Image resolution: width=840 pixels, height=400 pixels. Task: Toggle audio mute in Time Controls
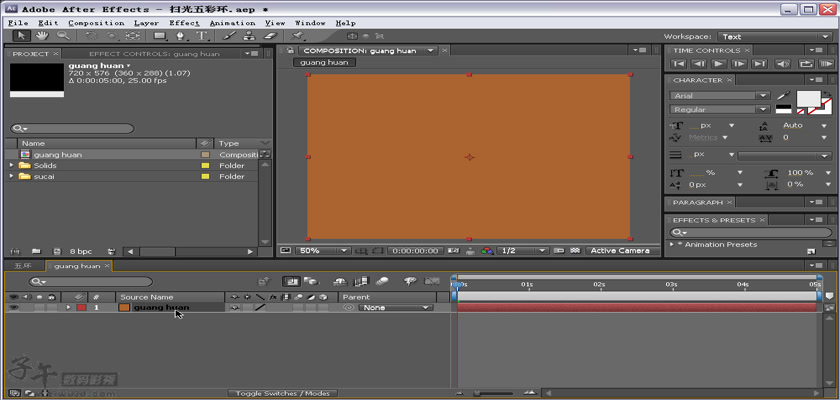click(783, 64)
